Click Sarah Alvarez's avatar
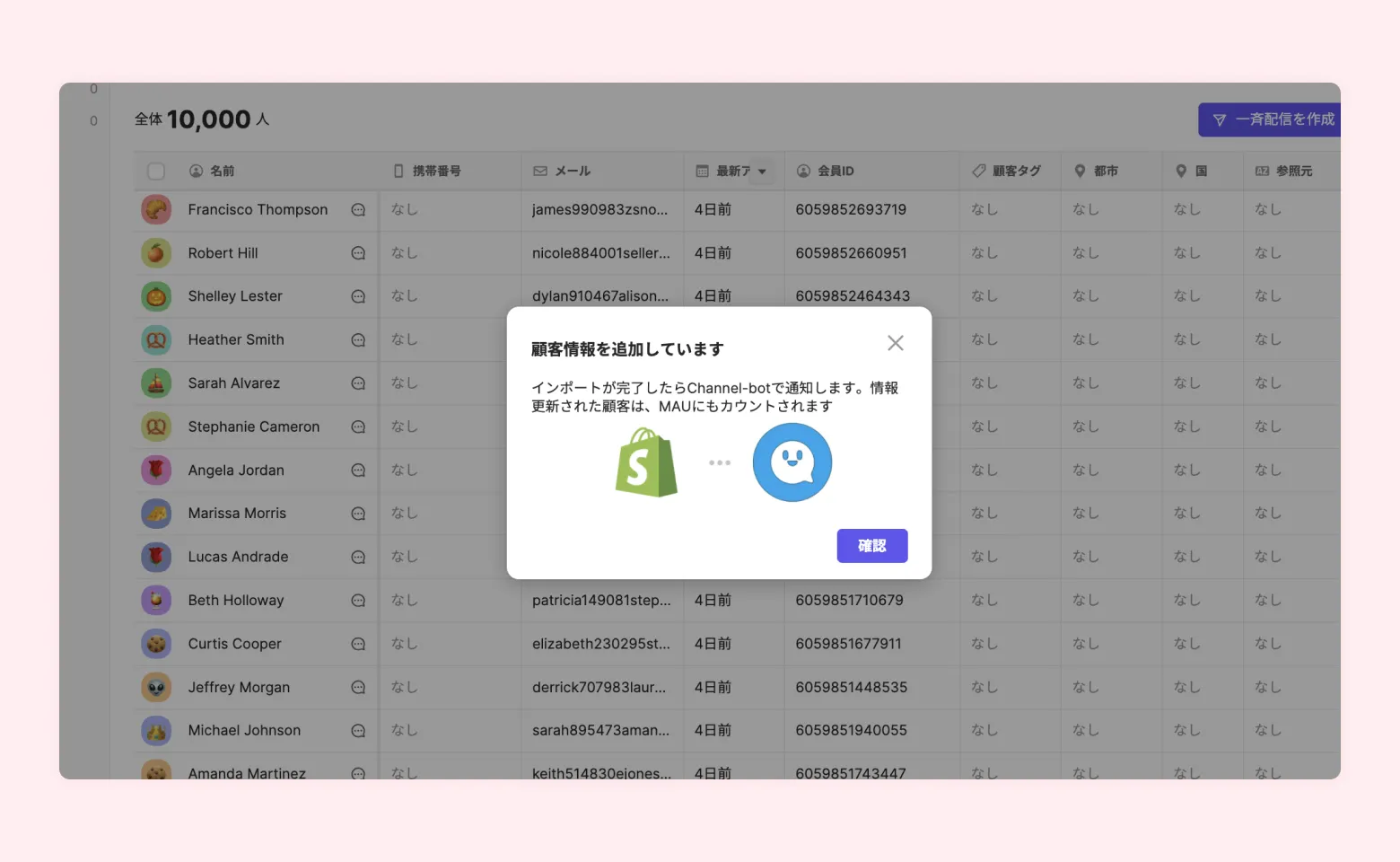The image size is (1400, 862). [x=156, y=383]
